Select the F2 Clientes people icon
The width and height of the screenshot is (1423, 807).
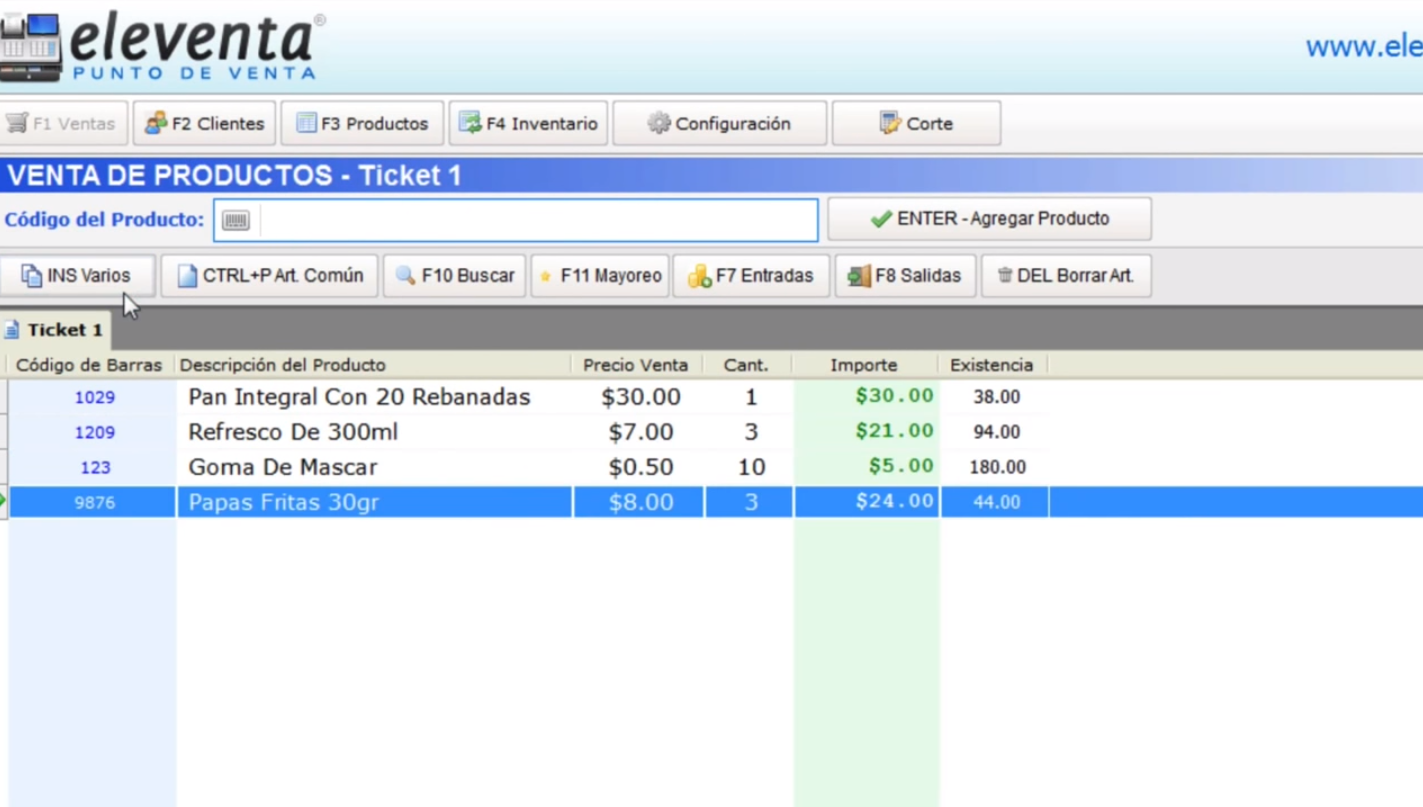tap(157, 122)
